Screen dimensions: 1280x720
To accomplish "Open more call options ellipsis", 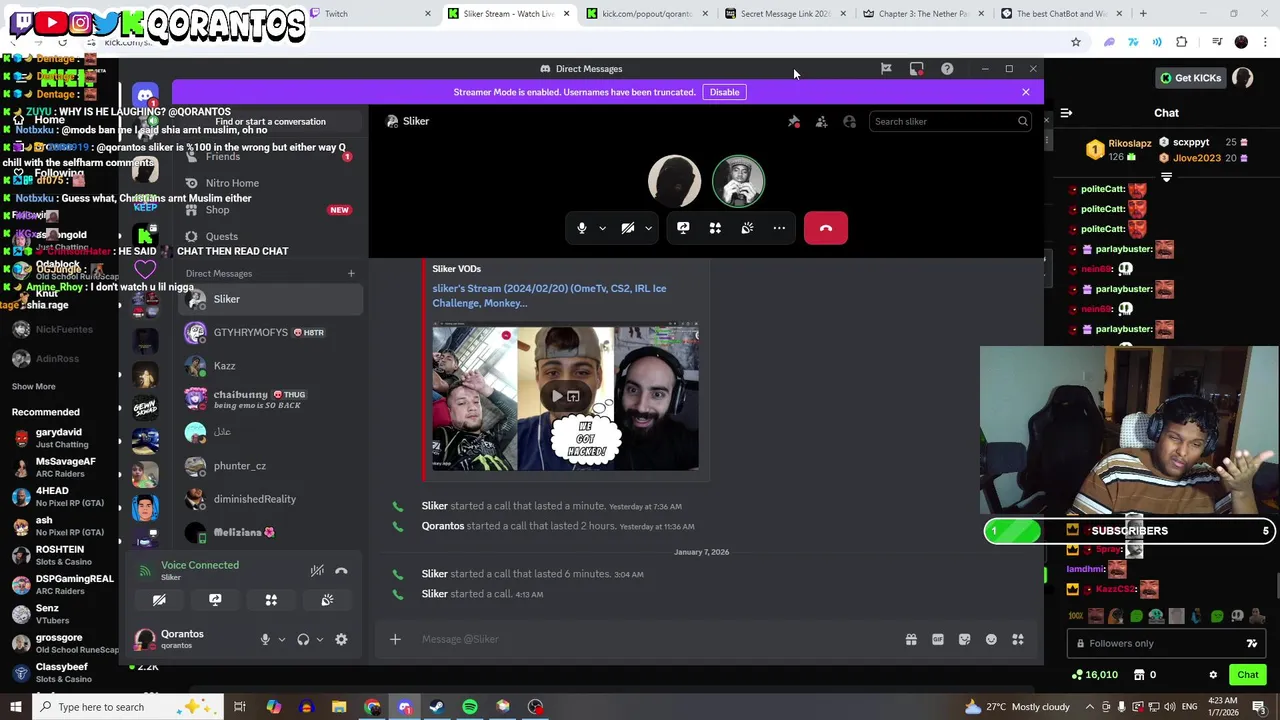I will pos(779,228).
